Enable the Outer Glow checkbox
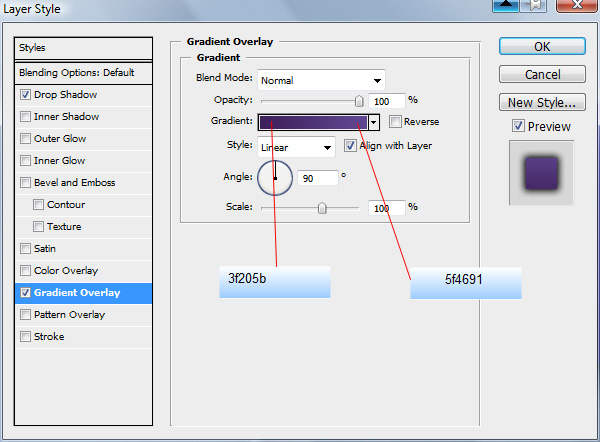The height and width of the screenshot is (442, 600). (25, 139)
